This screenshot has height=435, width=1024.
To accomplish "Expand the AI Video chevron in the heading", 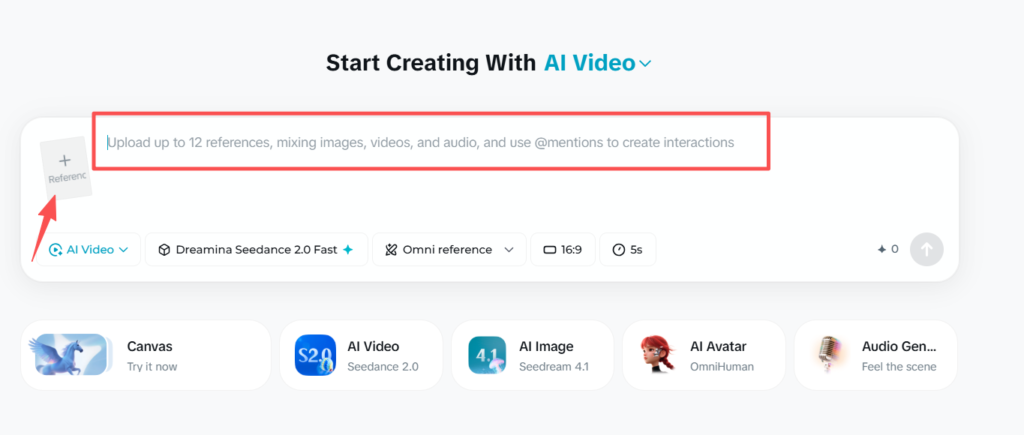I will coord(645,64).
